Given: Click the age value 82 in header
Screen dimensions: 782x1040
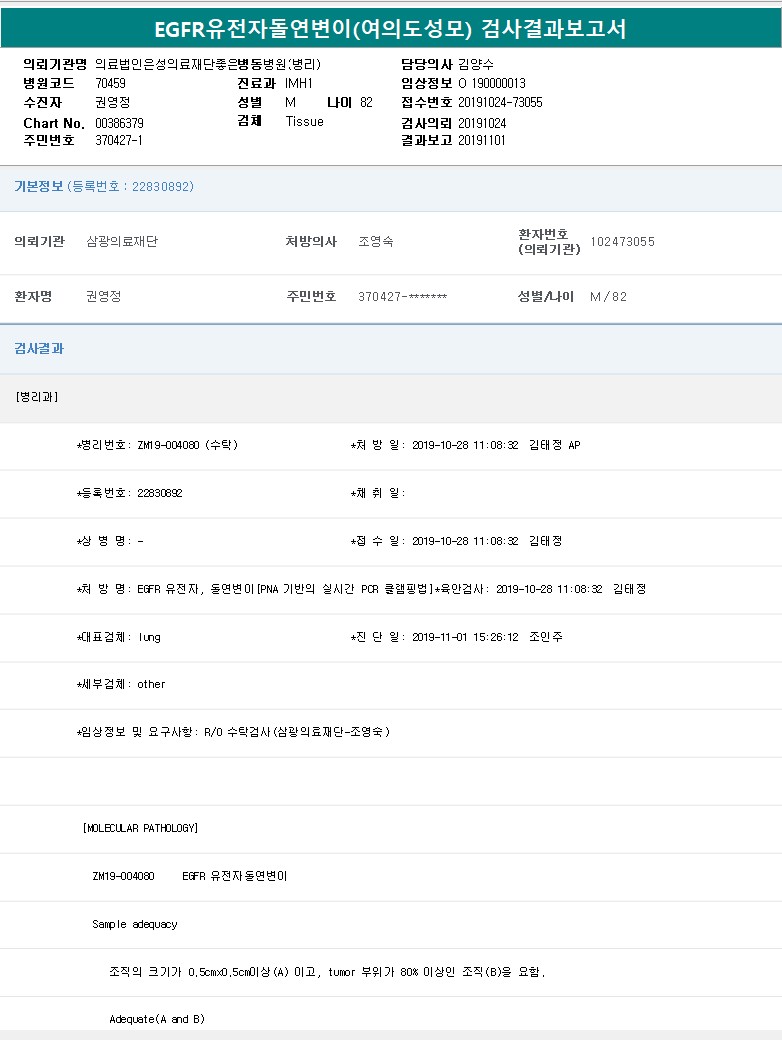Looking at the screenshot, I should (366, 102).
